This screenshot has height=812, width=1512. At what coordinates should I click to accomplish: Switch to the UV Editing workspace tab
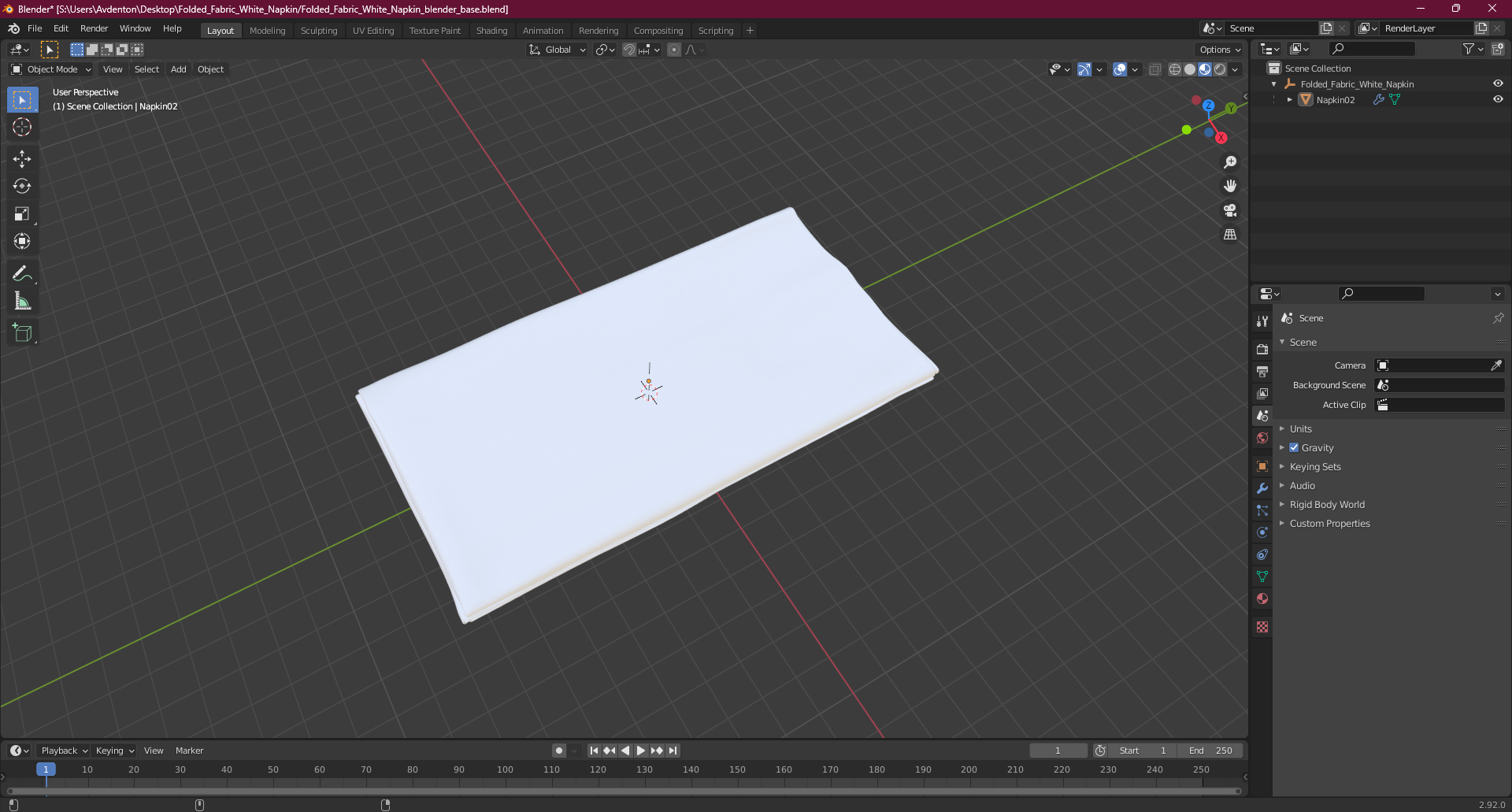click(x=373, y=31)
